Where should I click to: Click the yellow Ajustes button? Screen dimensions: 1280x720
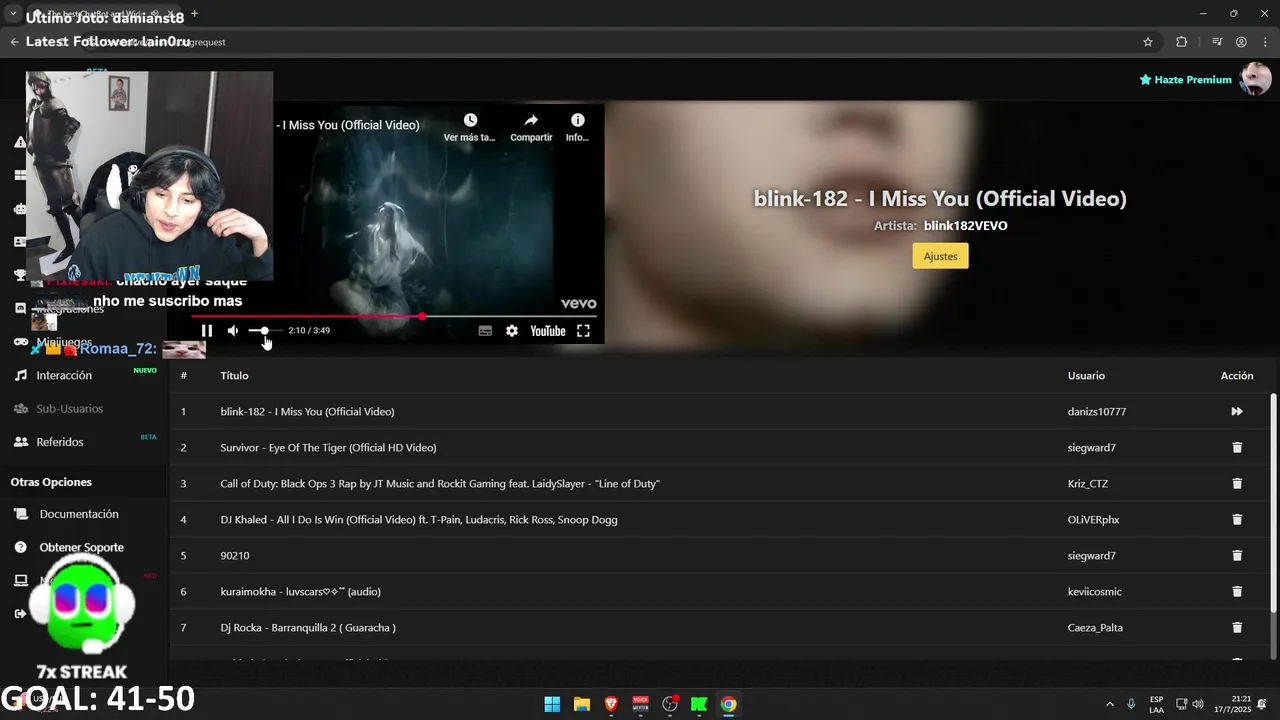click(940, 256)
